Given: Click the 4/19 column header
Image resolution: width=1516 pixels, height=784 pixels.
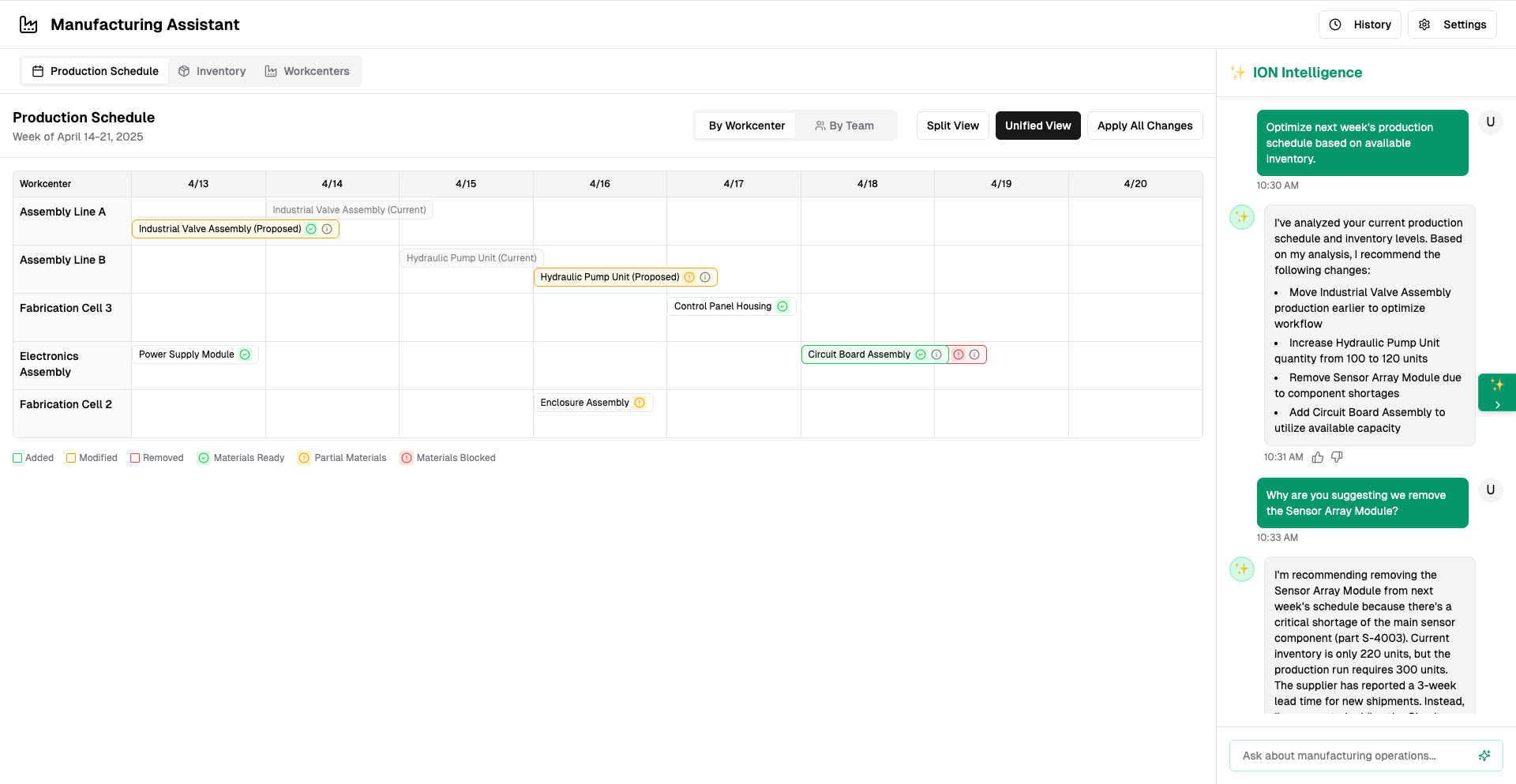Looking at the screenshot, I should [x=1001, y=184].
